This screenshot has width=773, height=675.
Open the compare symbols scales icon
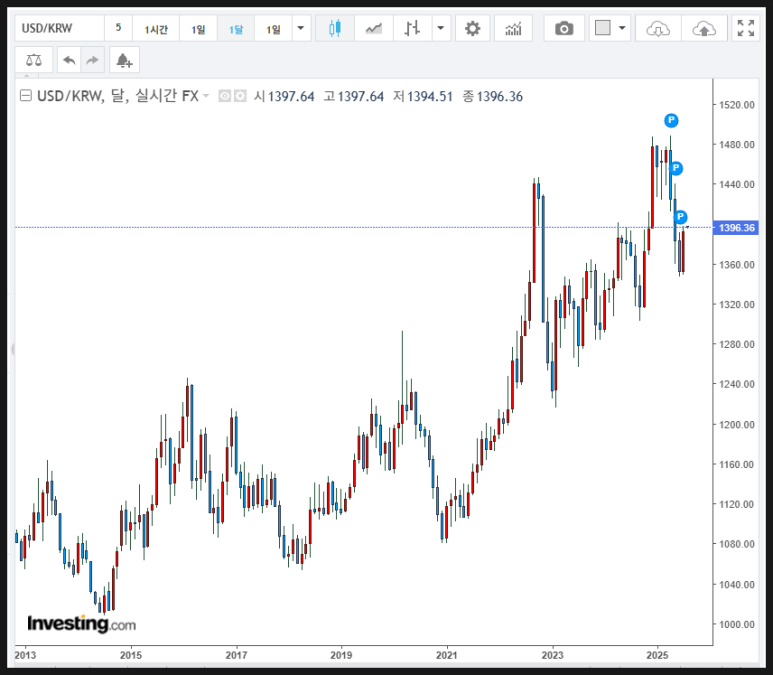tap(34, 60)
